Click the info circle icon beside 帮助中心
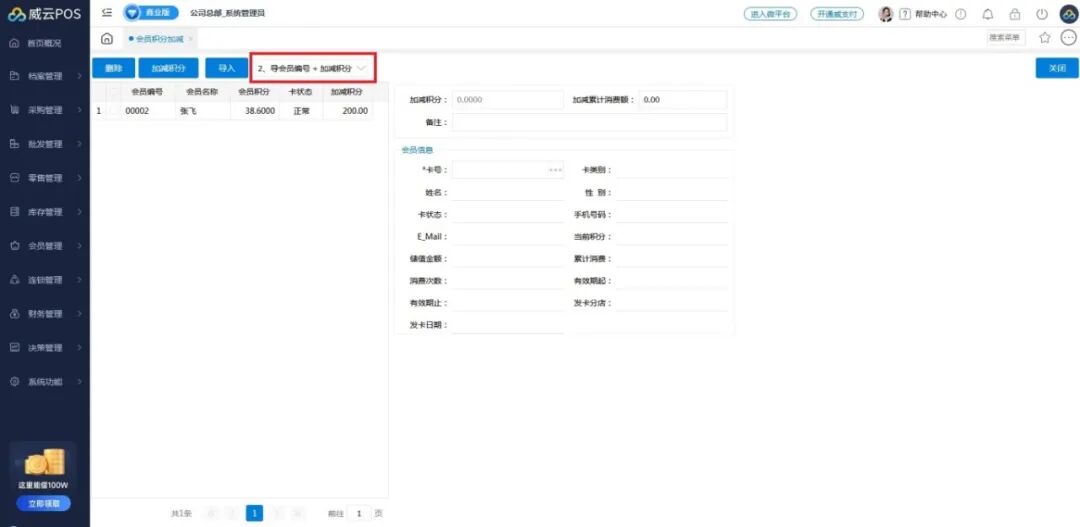Image resolution: width=1080 pixels, height=527 pixels. (x=961, y=14)
